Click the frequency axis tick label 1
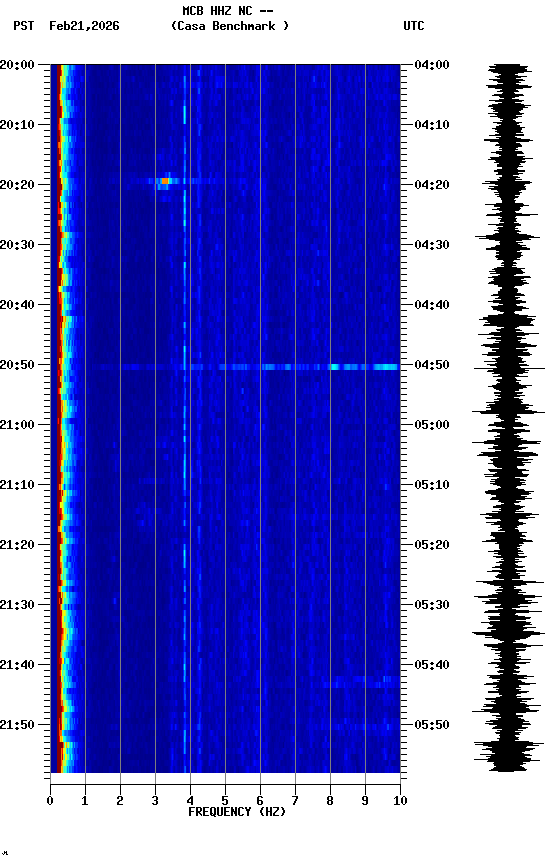This screenshot has height=864, width=552. point(85,801)
